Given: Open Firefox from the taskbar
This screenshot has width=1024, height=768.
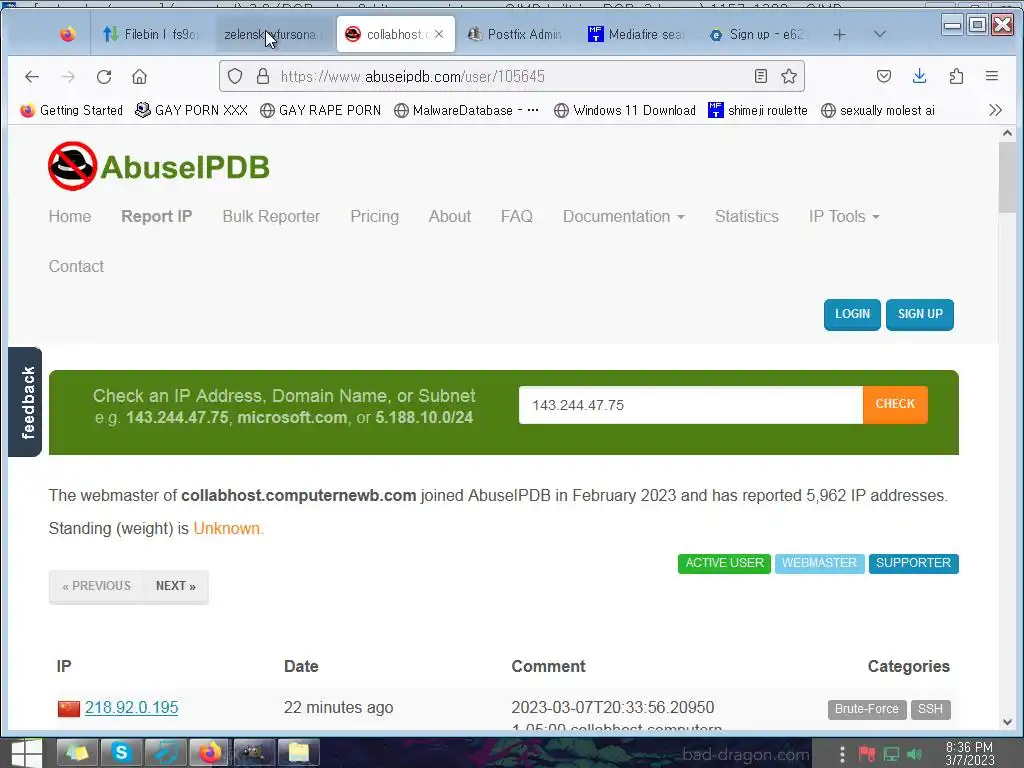Looking at the screenshot, I should [x=210, y=753].
